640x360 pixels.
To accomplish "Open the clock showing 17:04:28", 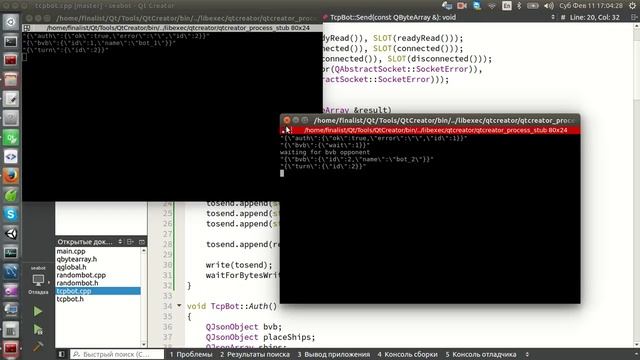I will point(591,6).
